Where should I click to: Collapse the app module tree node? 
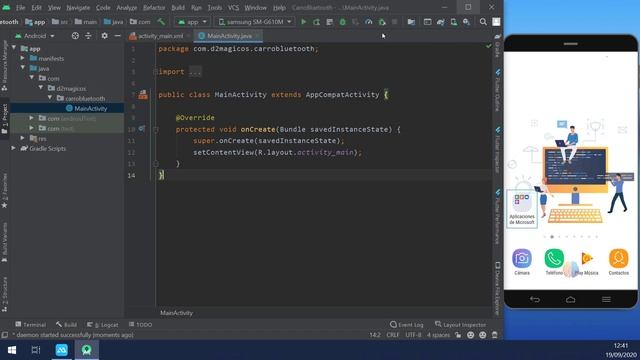pos(14,48)
